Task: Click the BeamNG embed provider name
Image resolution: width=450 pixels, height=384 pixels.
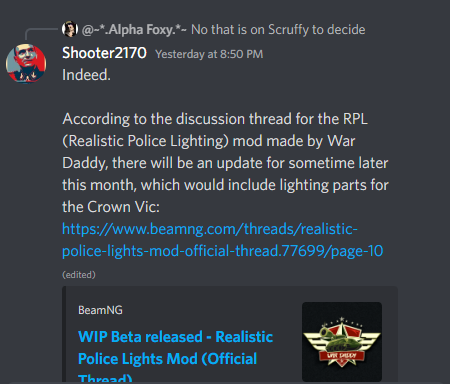Action: click(100, 310)
